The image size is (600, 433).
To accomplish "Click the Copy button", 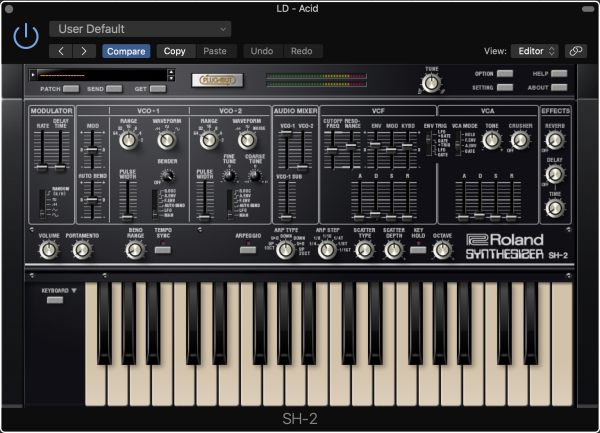I will (174, 51).
